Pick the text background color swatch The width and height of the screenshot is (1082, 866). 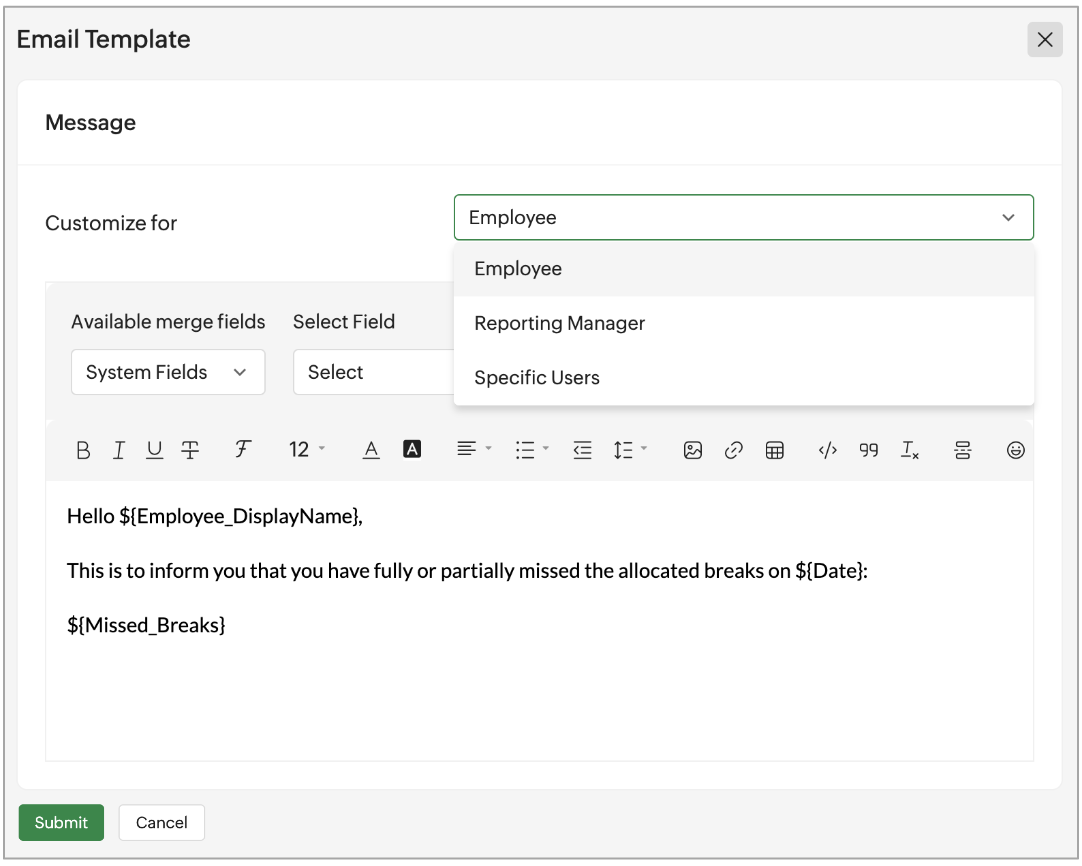click(x=412, y=451)
